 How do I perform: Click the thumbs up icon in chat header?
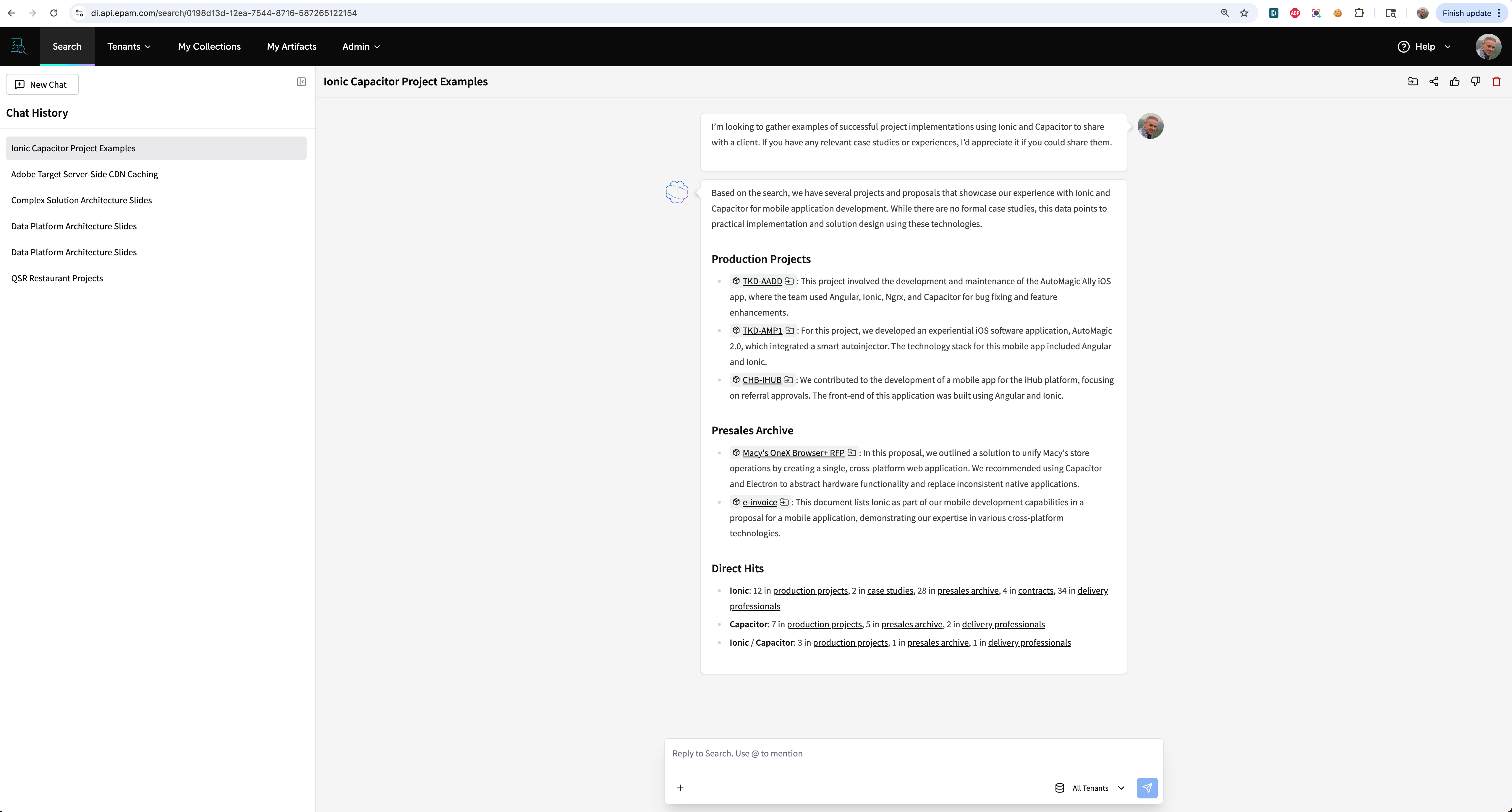click(x=1454, y=82)
